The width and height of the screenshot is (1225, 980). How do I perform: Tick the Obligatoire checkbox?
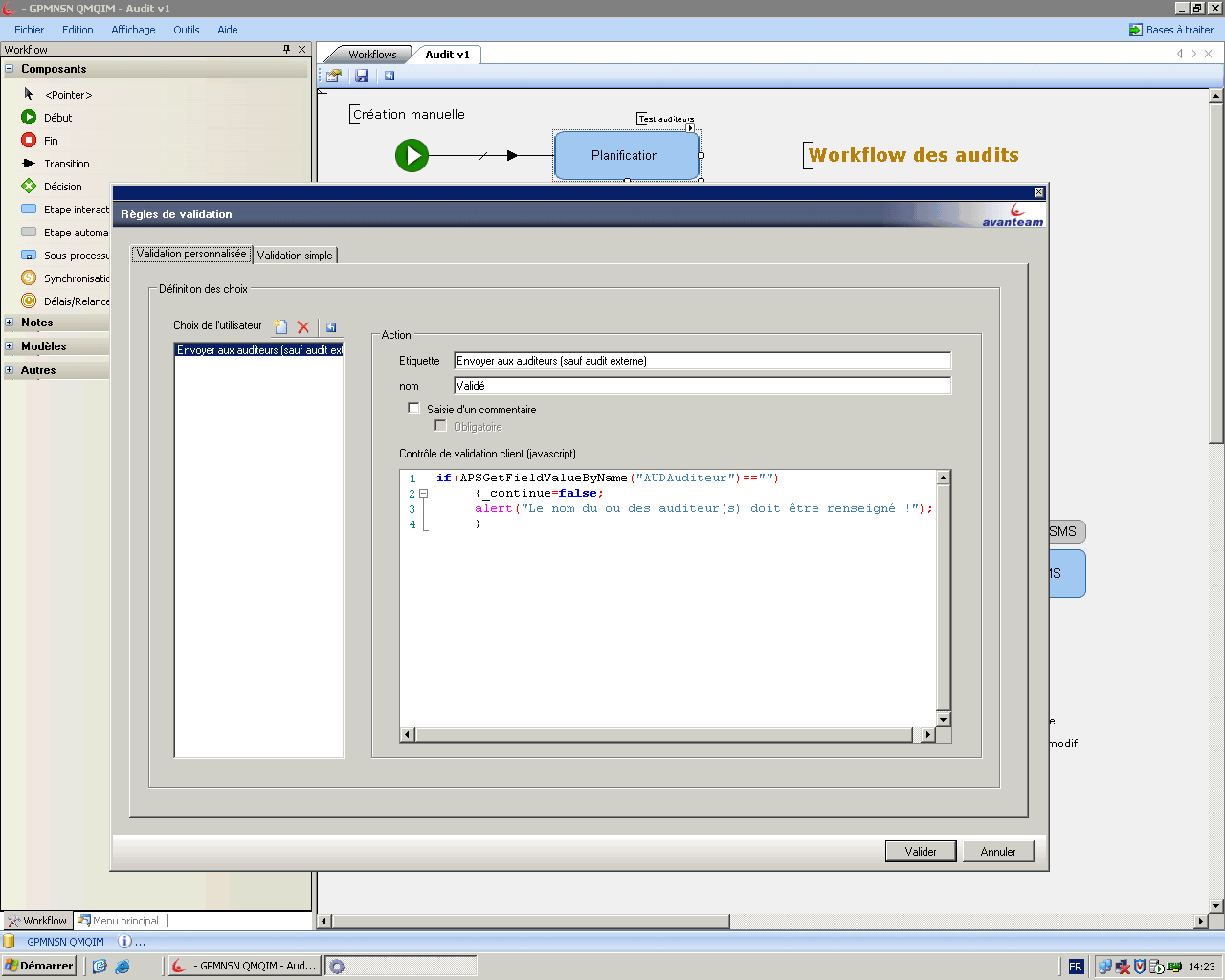tap(441, 426)
